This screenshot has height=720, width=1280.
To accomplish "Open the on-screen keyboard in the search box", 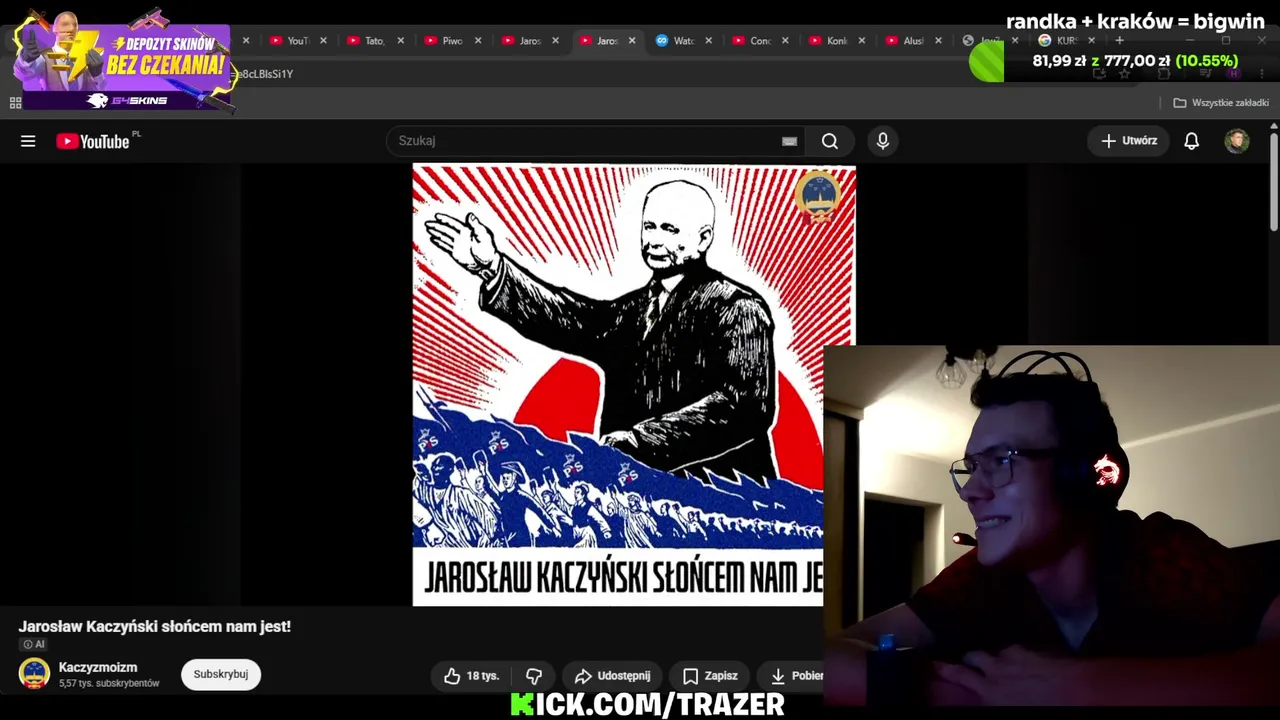I will coord(789,141).
